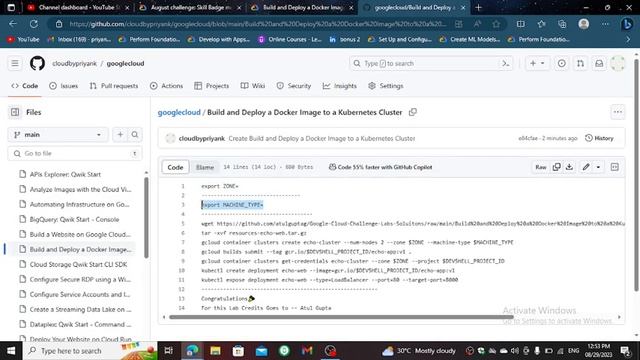The height and width of the screenshot is (360, 640).
Task: Edit this file with the pencil icon
Action: tap(586, 167)
